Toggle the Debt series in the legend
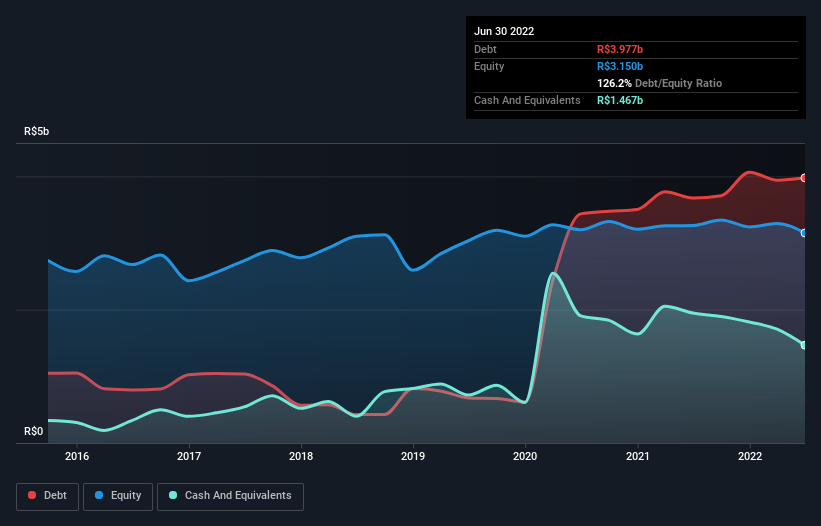 (47, 496)
